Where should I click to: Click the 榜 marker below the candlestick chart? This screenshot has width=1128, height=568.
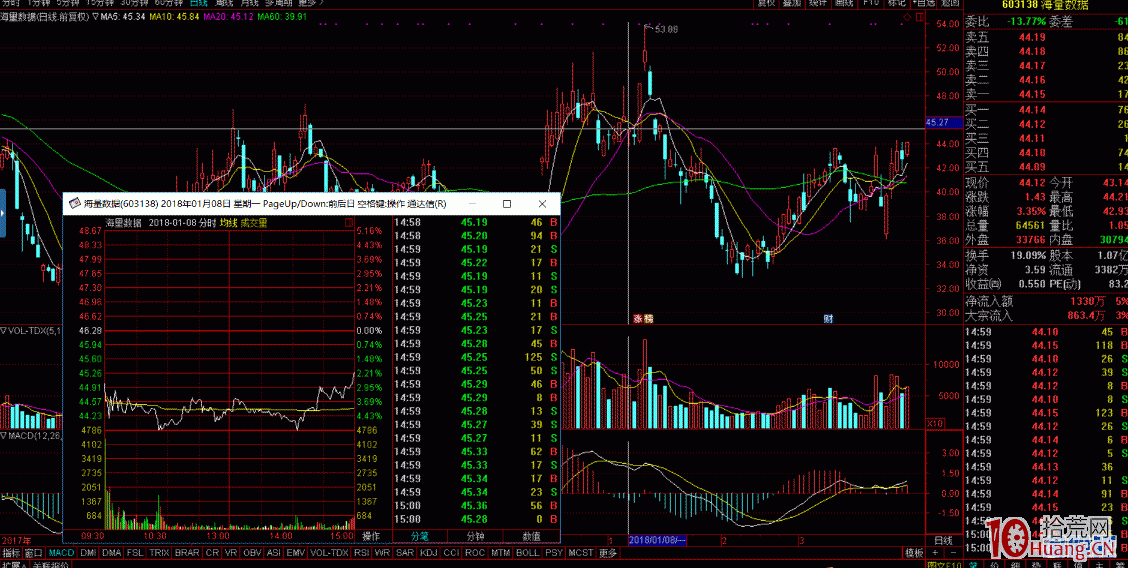(x=648, y=319)
